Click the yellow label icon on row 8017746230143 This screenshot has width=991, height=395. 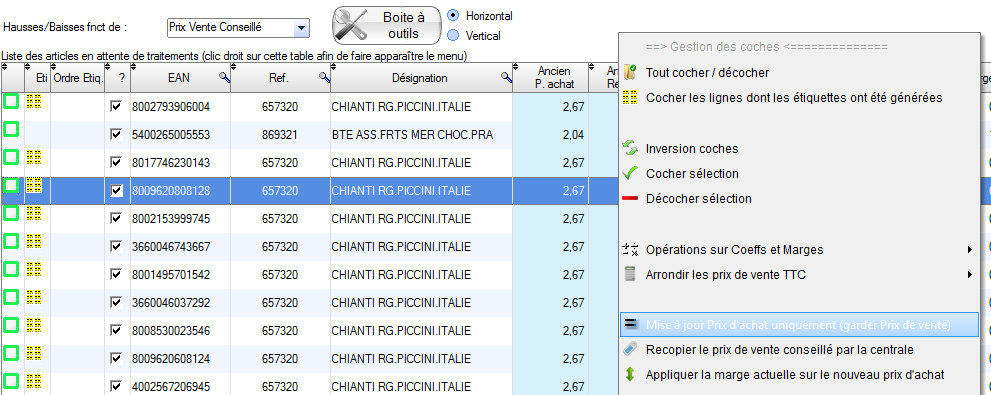point(35,157)
